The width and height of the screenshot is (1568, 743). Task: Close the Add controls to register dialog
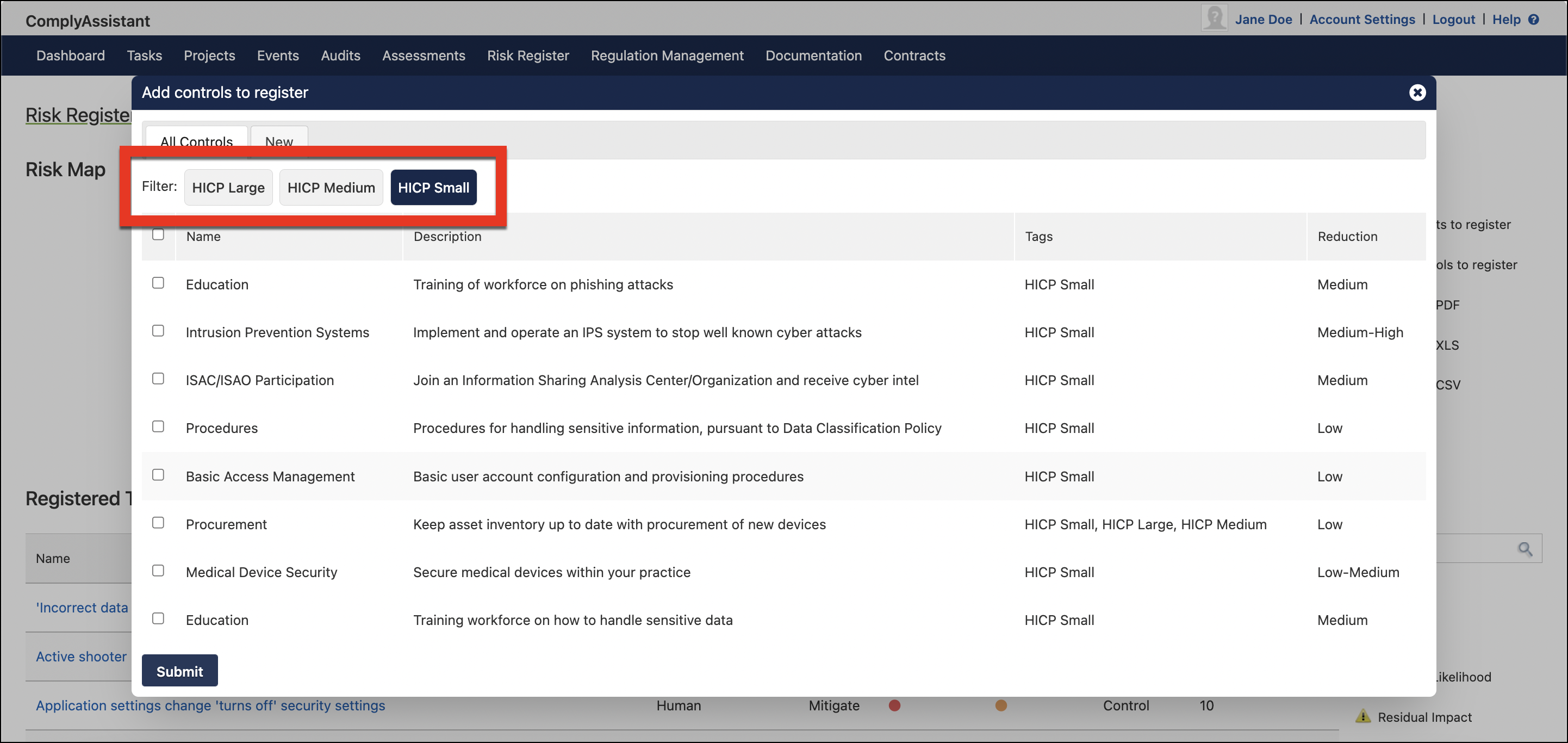(x=1417, y=92)
